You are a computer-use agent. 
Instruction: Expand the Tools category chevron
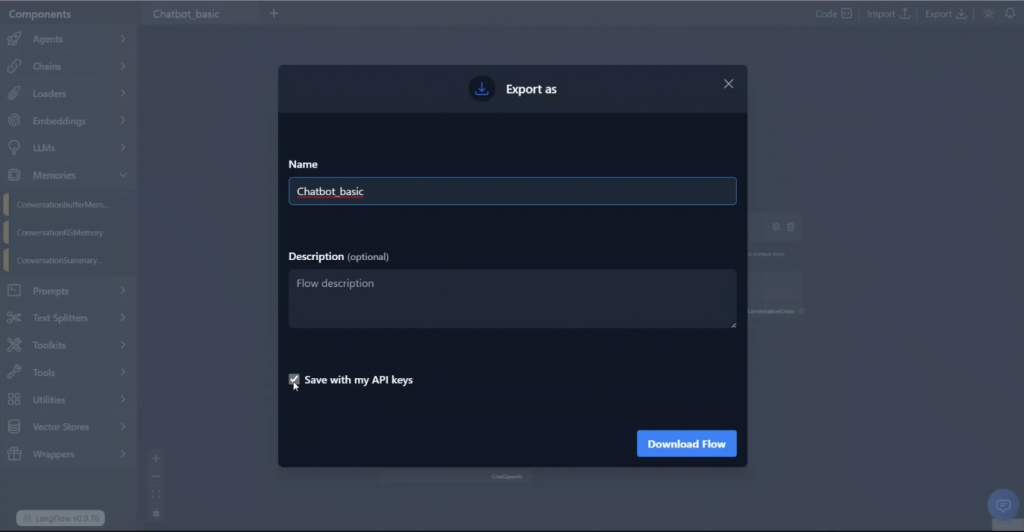(123, 372)
